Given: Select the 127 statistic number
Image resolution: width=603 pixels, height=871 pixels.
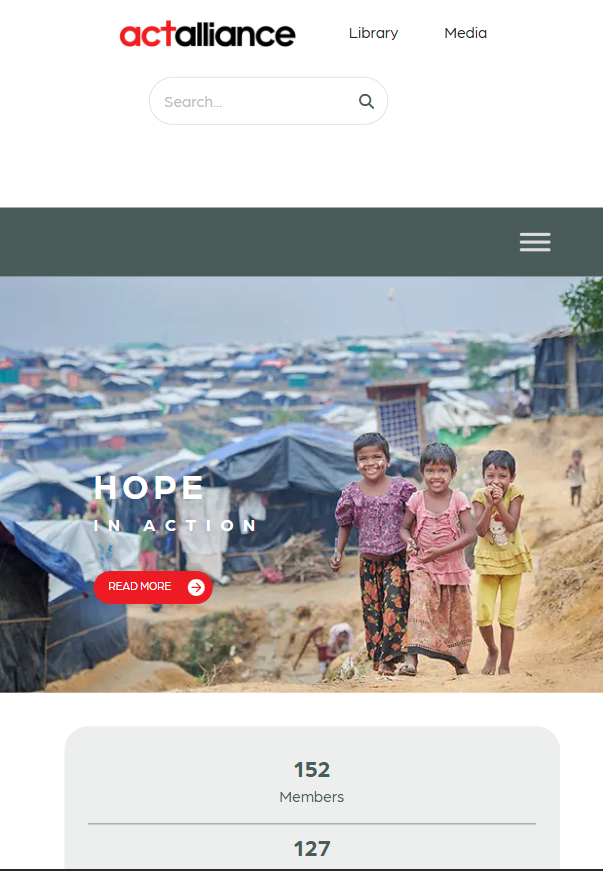Looking at the screenshot, I should [311, 849].
